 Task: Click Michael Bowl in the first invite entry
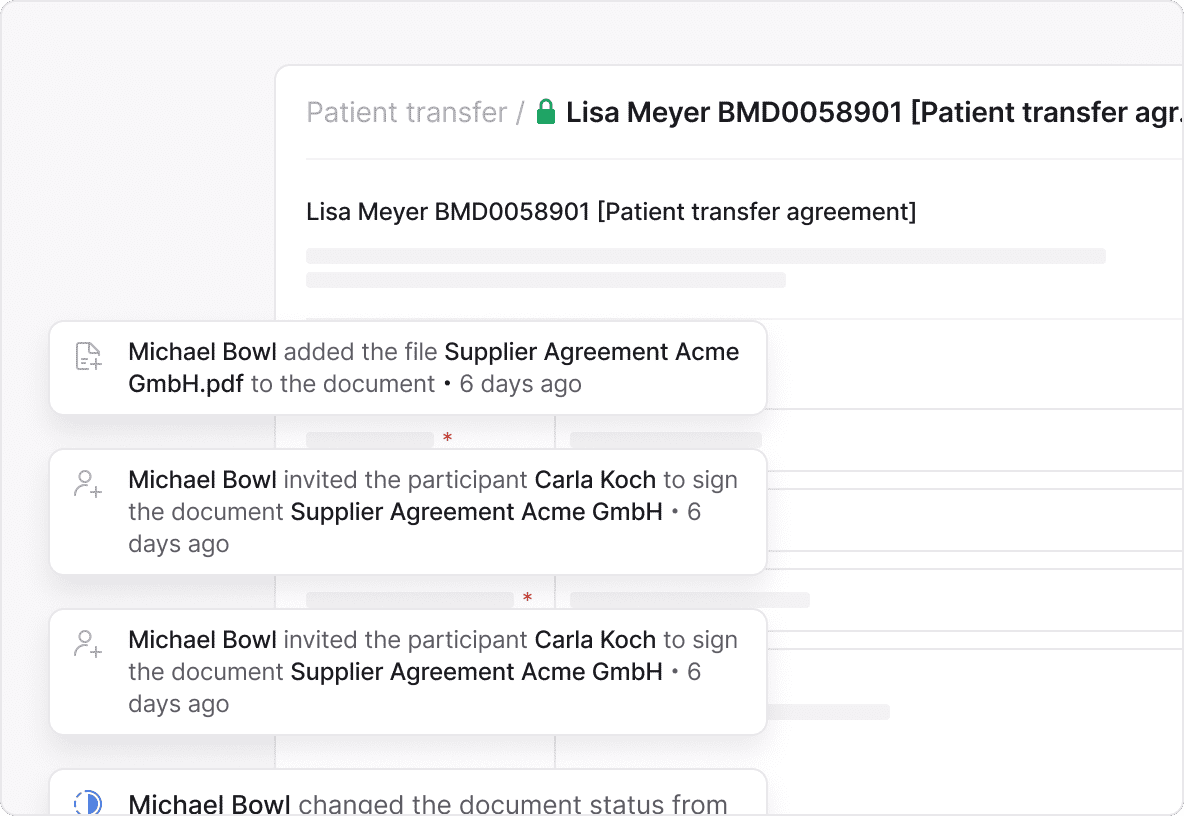(202, 480)
